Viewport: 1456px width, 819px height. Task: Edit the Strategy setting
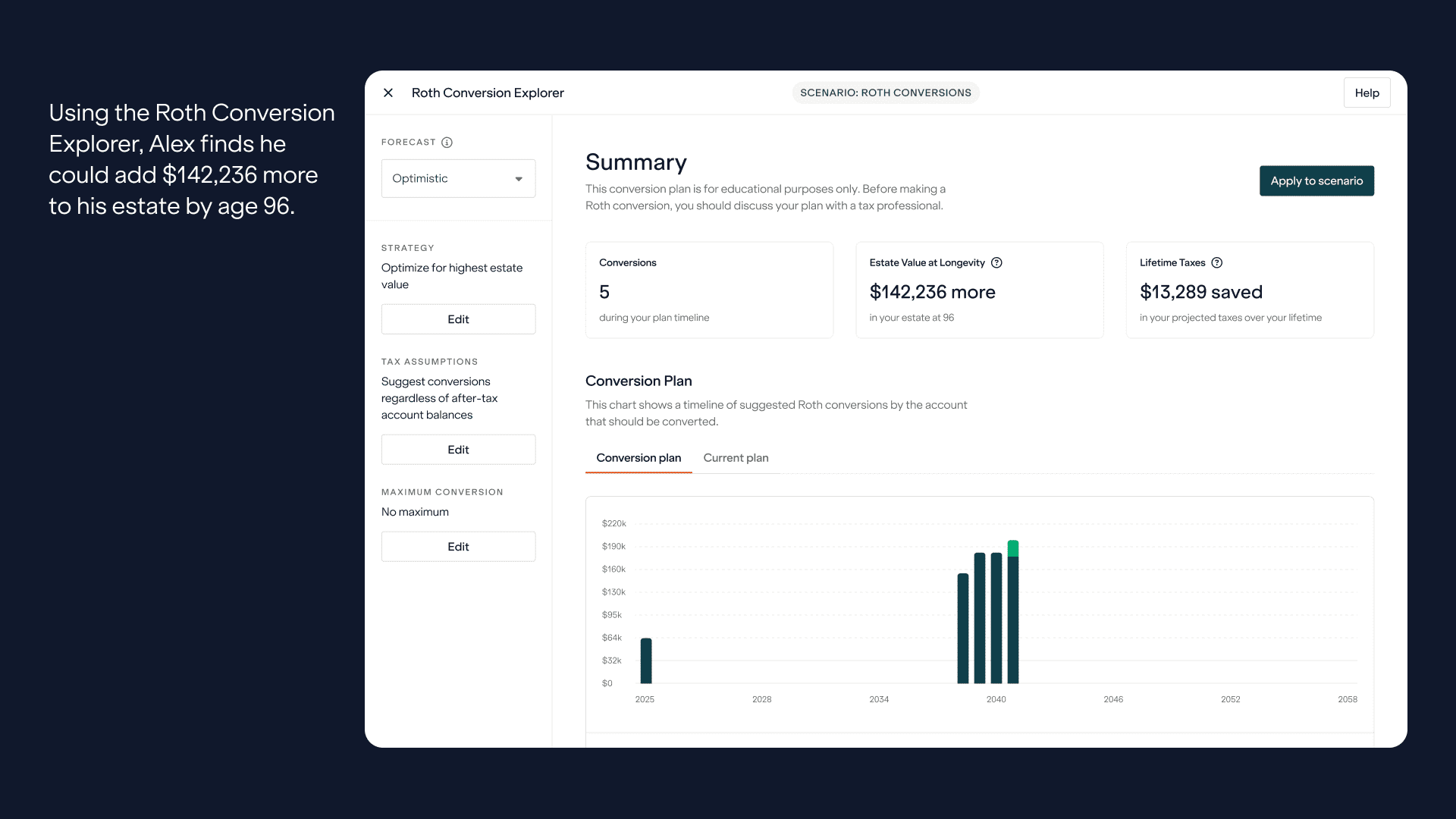coord(457,319)
